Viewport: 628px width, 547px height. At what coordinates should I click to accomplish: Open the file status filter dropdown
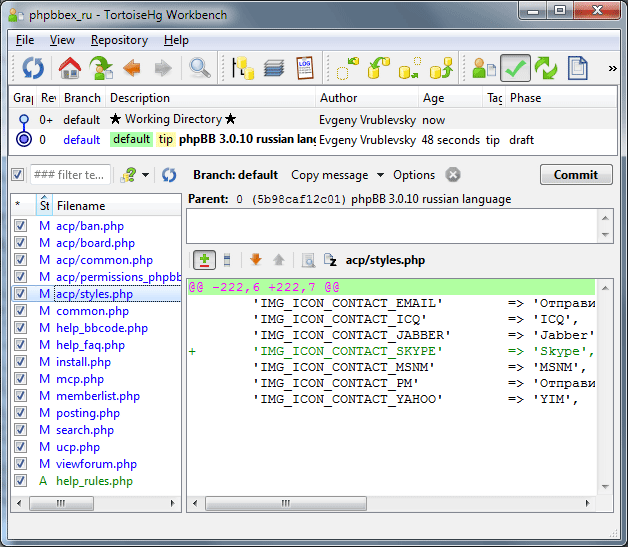[135, 175]
